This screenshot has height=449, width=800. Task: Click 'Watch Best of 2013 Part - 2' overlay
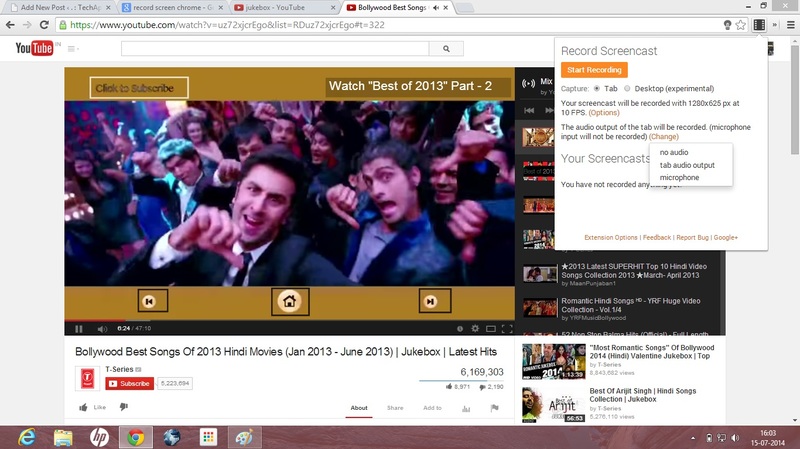pyautogui.click(x=418, y=87)
